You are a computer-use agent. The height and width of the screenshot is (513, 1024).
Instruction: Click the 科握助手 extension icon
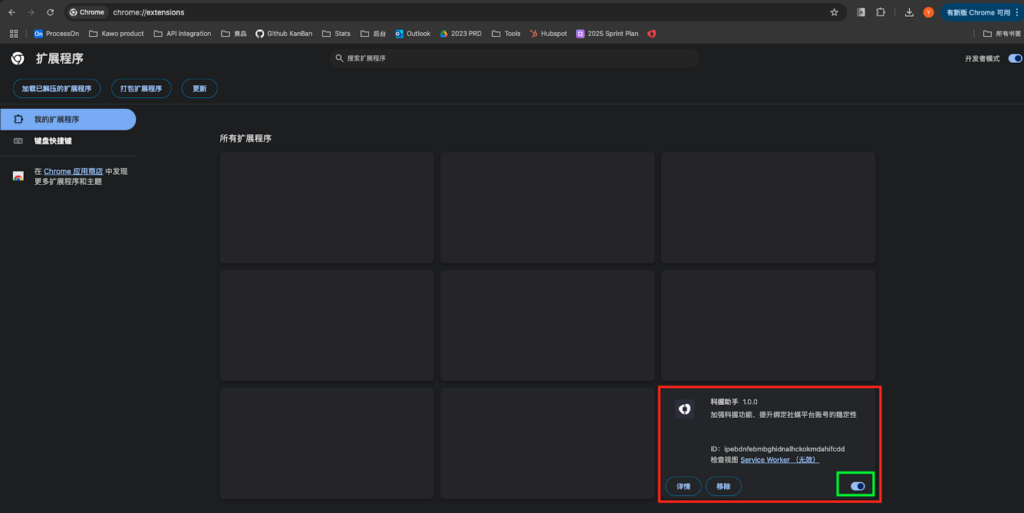(x=684, y=409)
